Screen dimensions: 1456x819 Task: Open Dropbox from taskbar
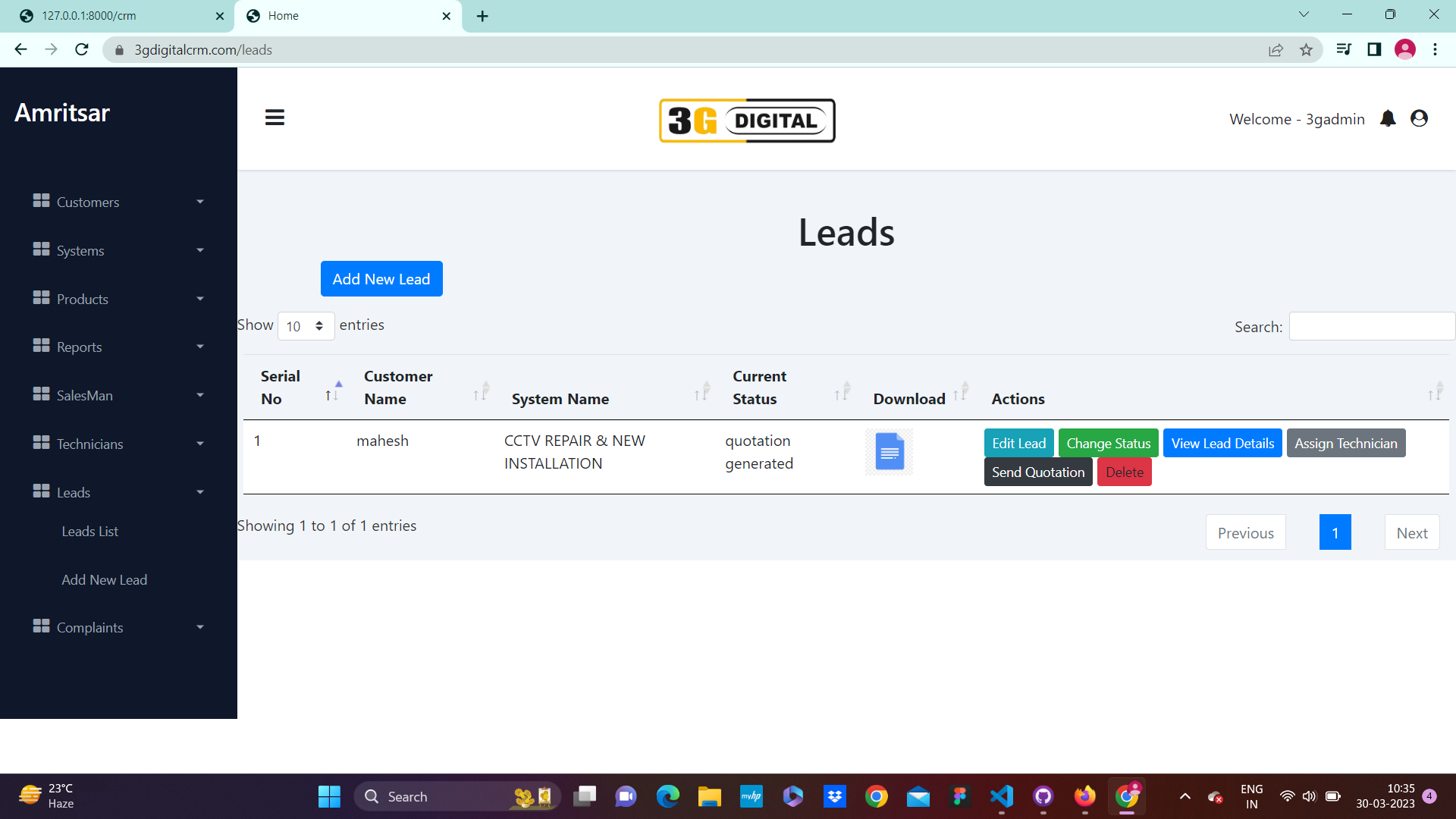click(x=835, y=796)
